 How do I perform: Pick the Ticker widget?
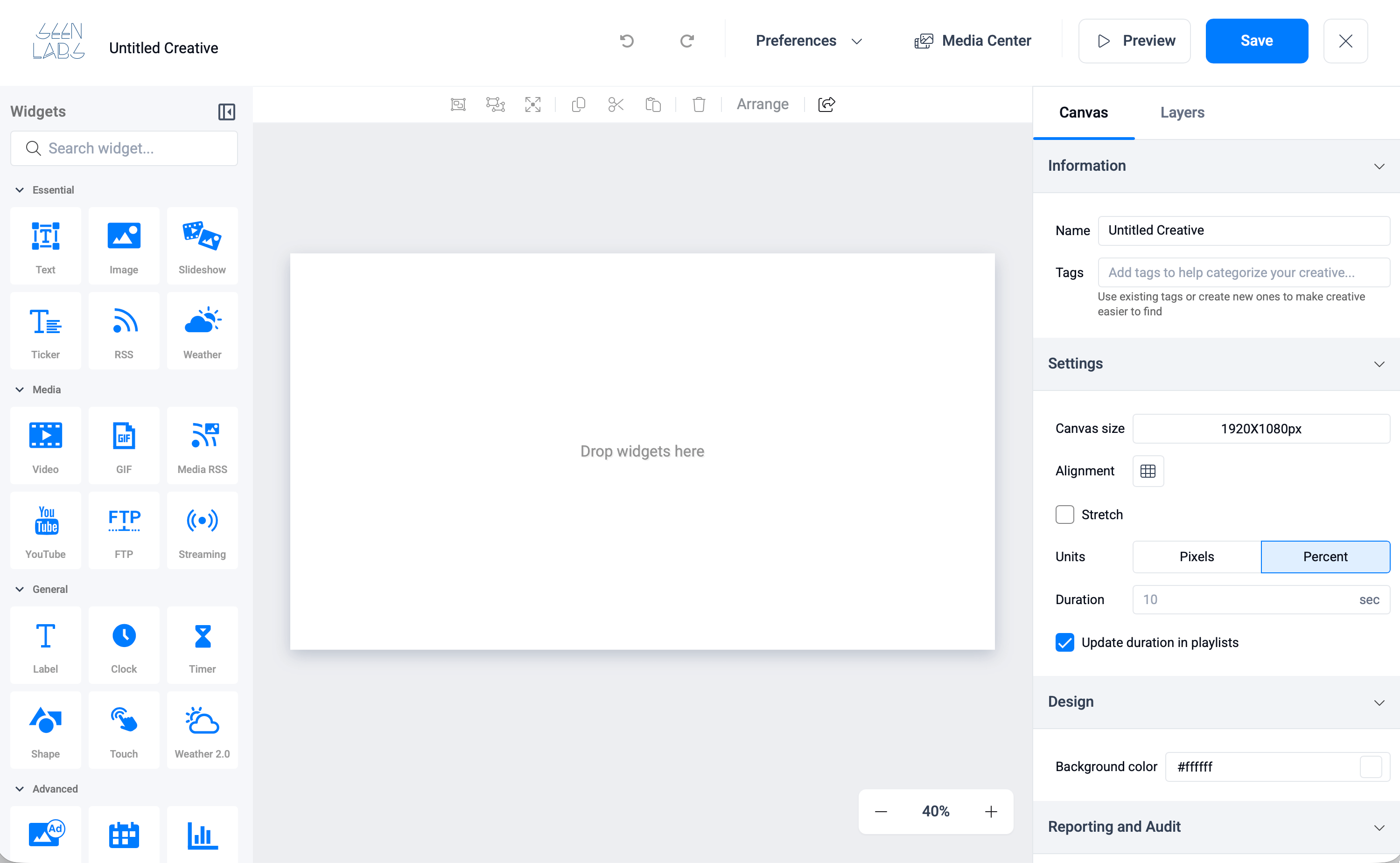click(x=46, y=331)
